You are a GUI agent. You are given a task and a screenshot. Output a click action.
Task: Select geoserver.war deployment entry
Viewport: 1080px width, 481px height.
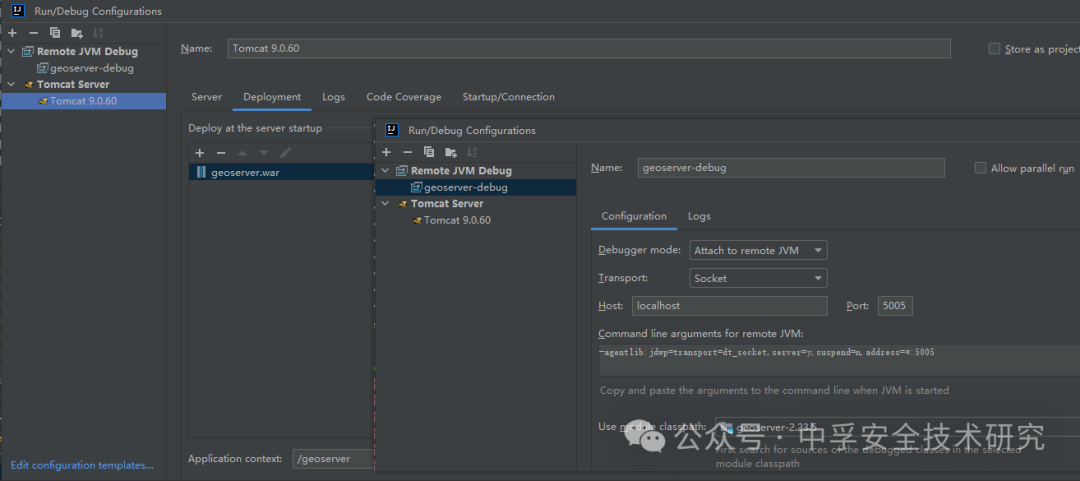(x=281, y=172)
